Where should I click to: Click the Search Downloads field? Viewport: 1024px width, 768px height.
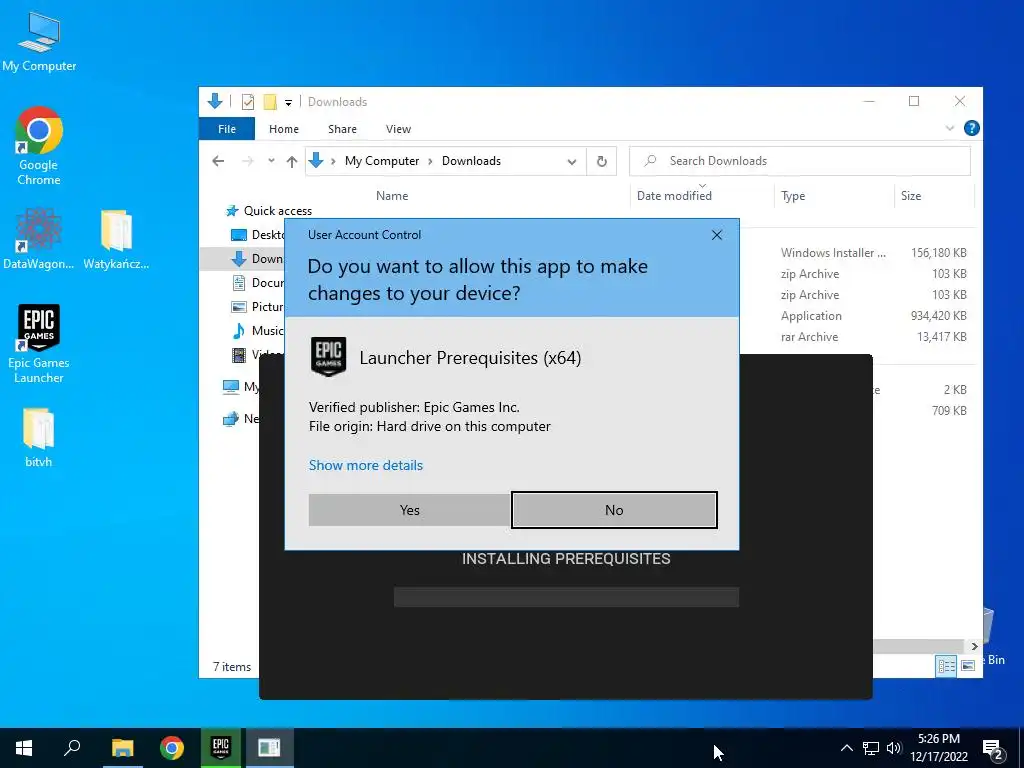[799, 161]
